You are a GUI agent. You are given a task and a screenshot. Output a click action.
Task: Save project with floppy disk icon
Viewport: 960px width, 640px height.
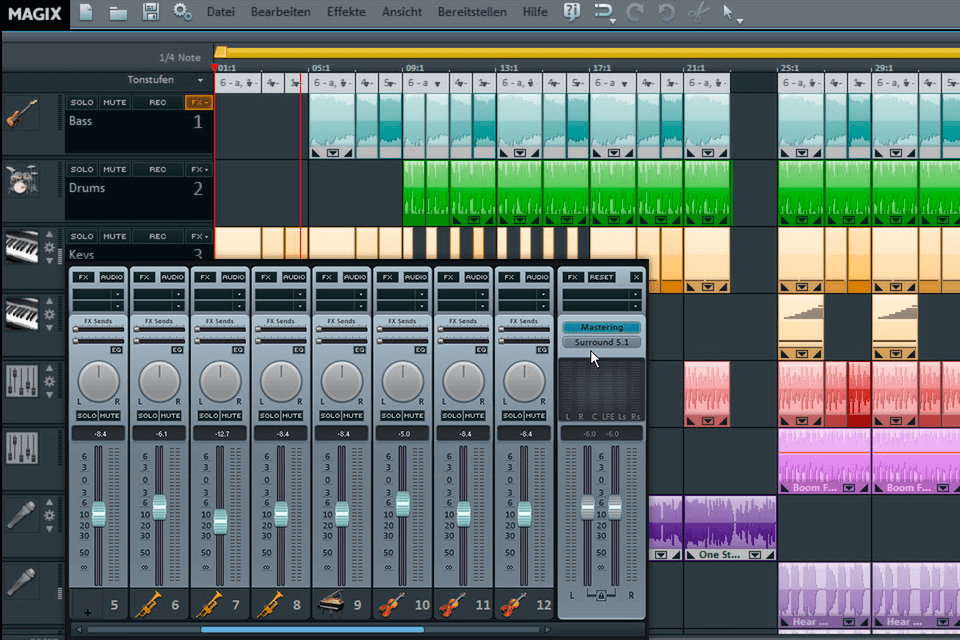tap(151, 12)
